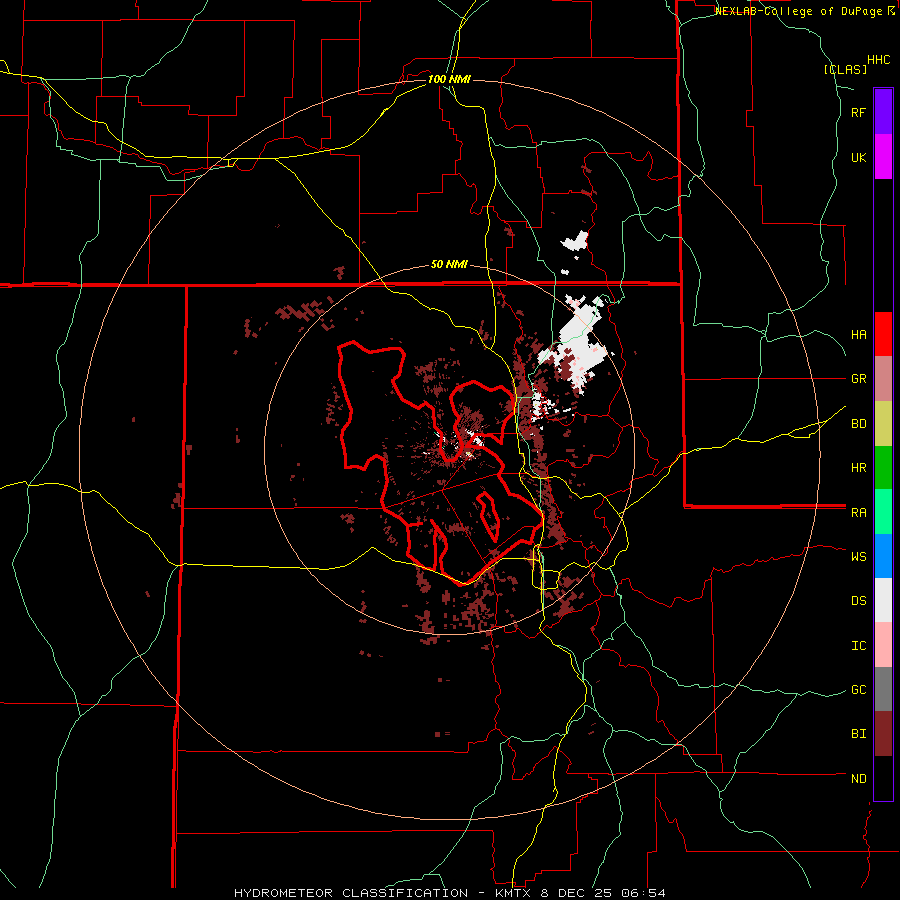
Task: Click the blue WS legend swatch
Action: pos(883,556)
